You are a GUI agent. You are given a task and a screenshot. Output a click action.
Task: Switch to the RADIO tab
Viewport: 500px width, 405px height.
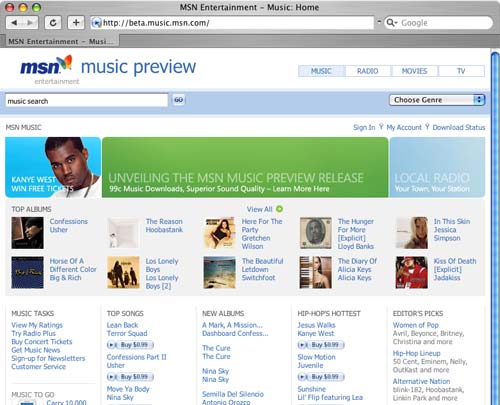[368, 71]
